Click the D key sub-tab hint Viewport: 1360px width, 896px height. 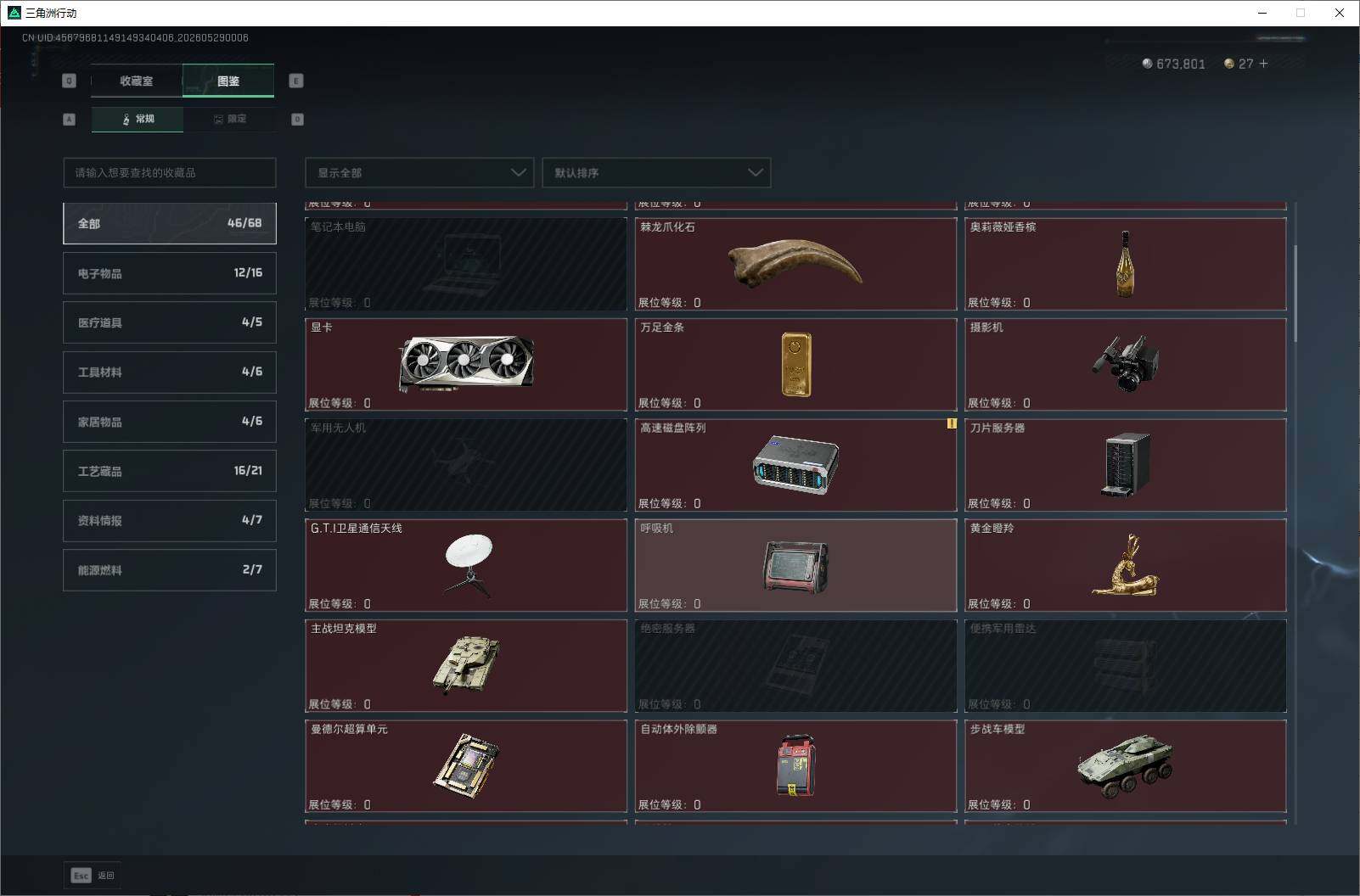pyautogui.click(x=297, y=120)
